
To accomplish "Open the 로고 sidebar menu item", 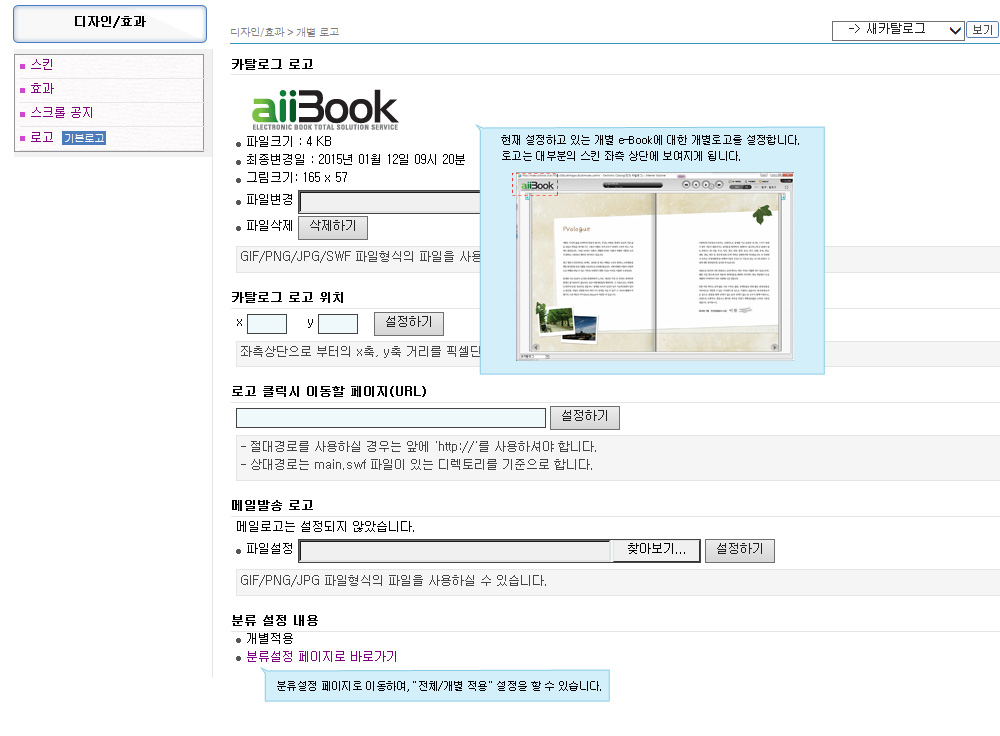I will tap(42, 138).
